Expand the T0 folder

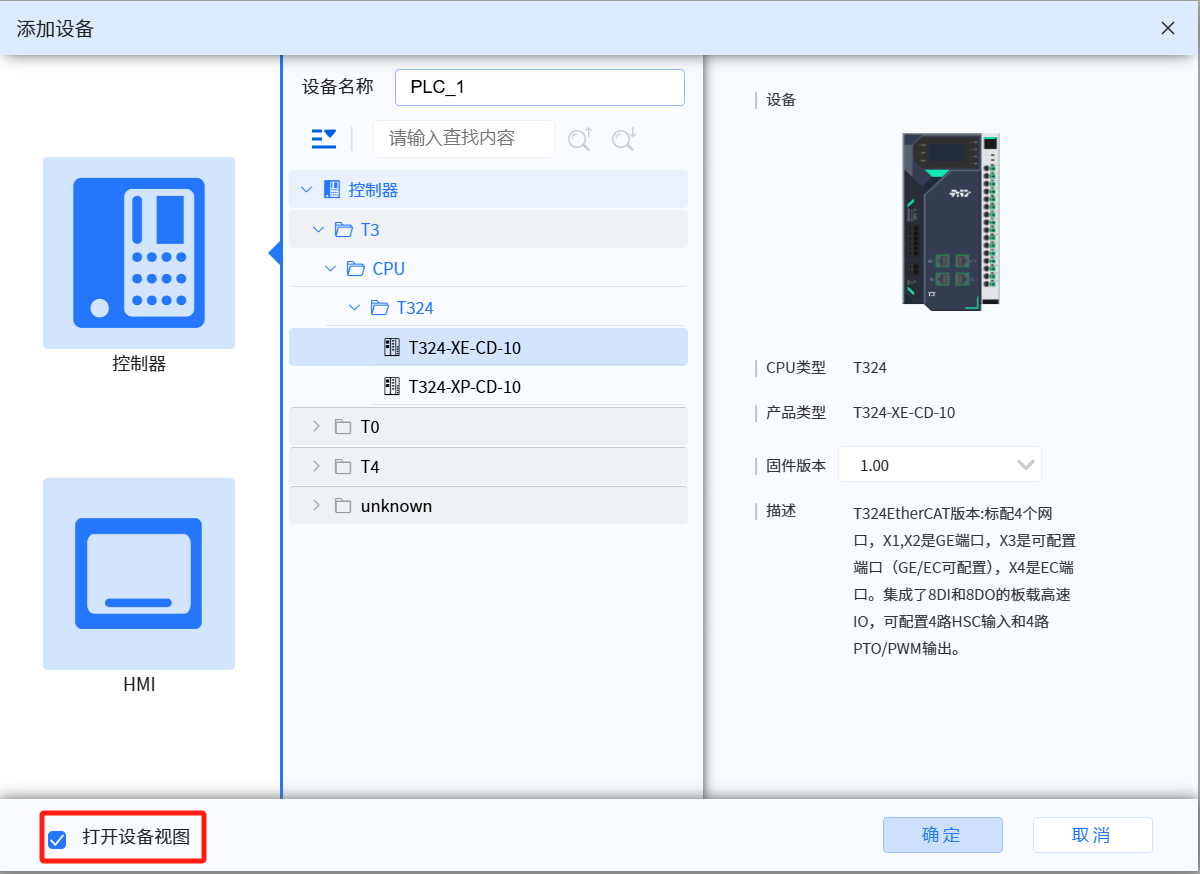click(317, 426)
